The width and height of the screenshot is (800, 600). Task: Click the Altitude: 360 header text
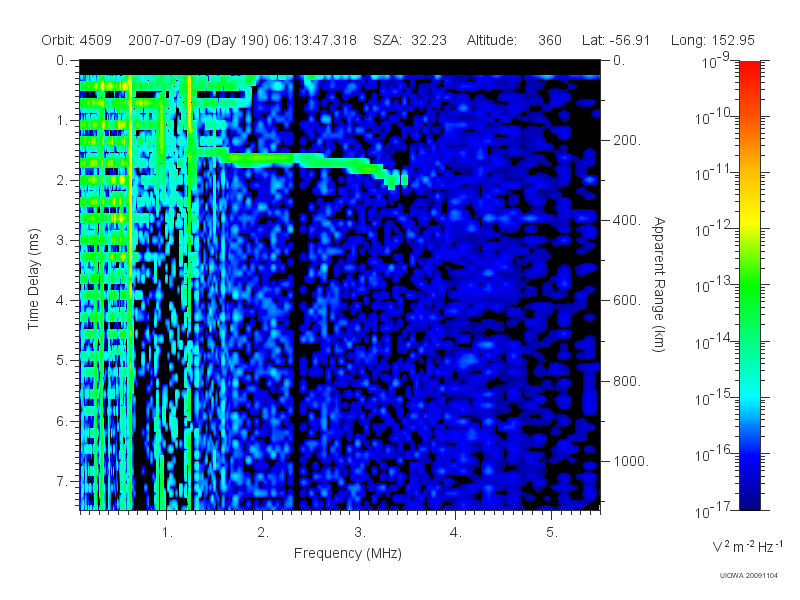(514, 40)
